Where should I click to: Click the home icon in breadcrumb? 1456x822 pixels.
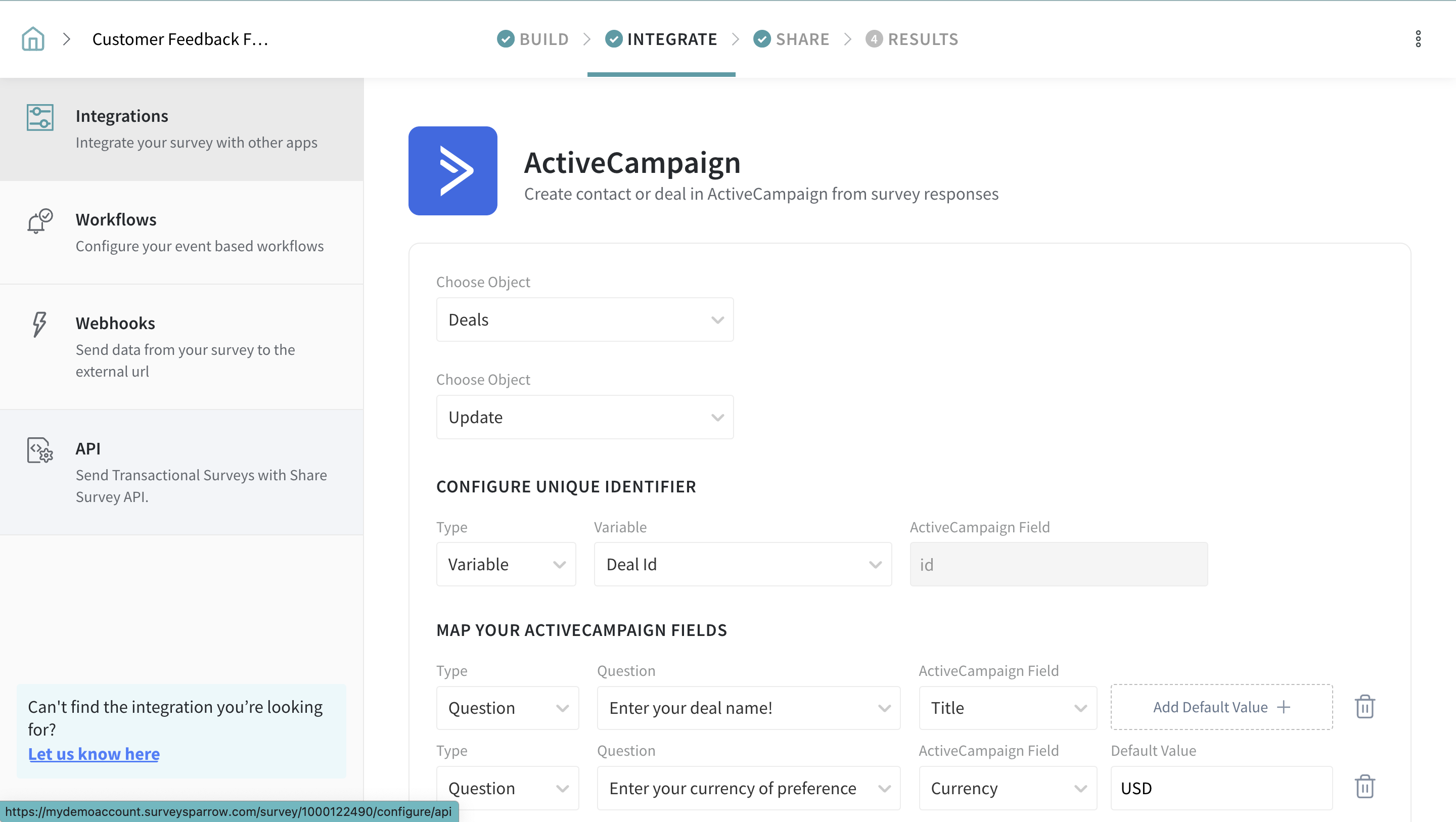coord(33,39)
